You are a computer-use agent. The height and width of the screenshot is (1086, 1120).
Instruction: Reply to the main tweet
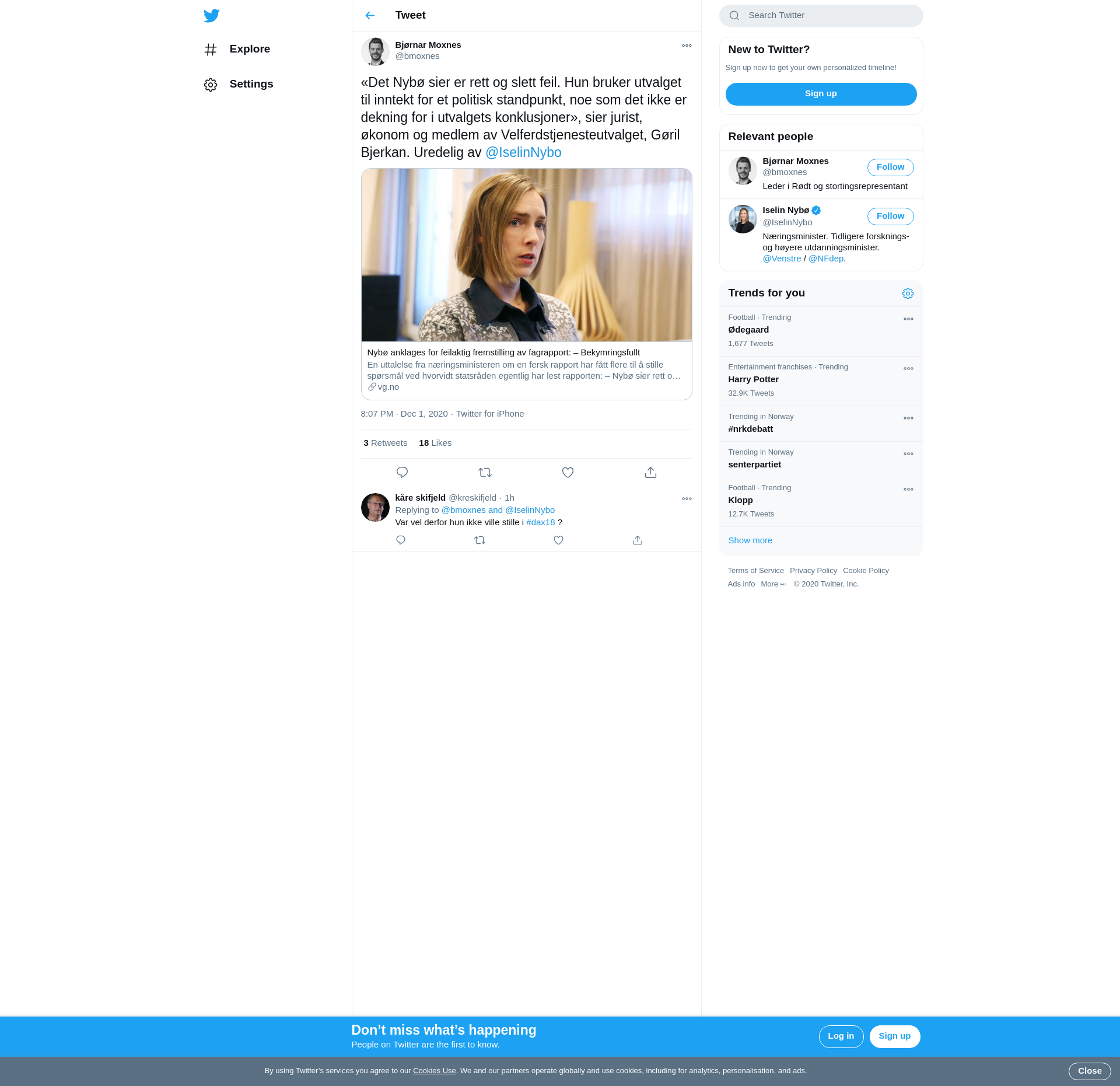tap(402, 473)
